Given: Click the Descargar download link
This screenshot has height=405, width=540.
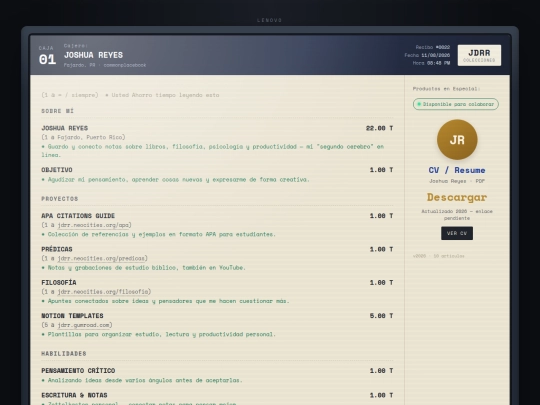Looking at the screenshot, I should coord(457,197).
